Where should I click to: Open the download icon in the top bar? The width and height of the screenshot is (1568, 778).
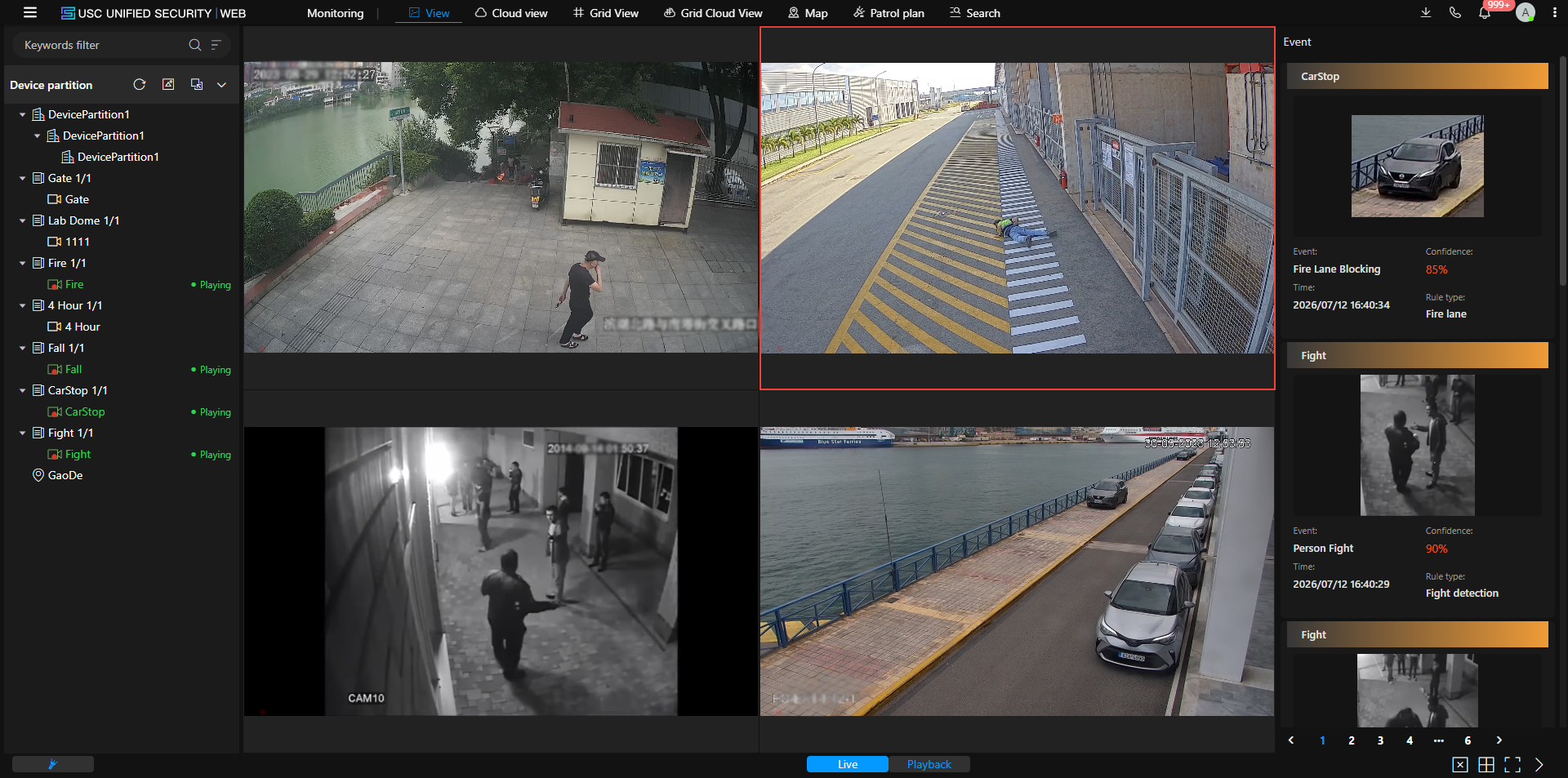pyautogui.click(x=1426, y=13)
